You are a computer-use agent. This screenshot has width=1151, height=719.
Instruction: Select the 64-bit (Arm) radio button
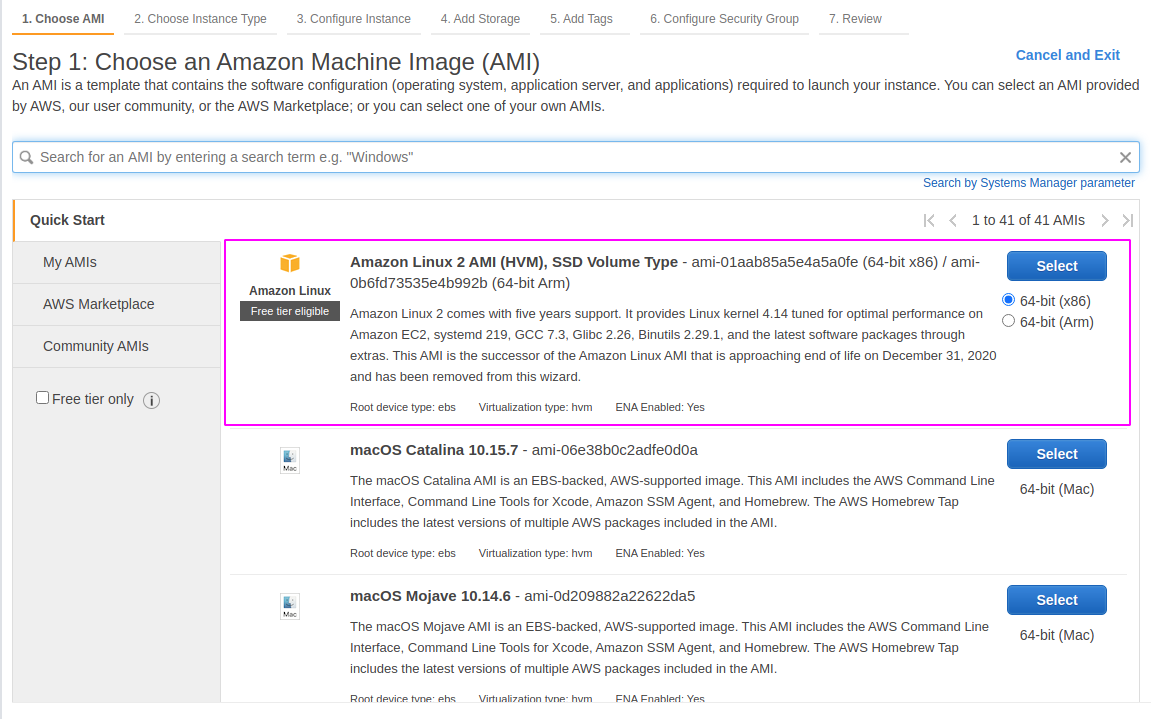(x=1008, y=321)
